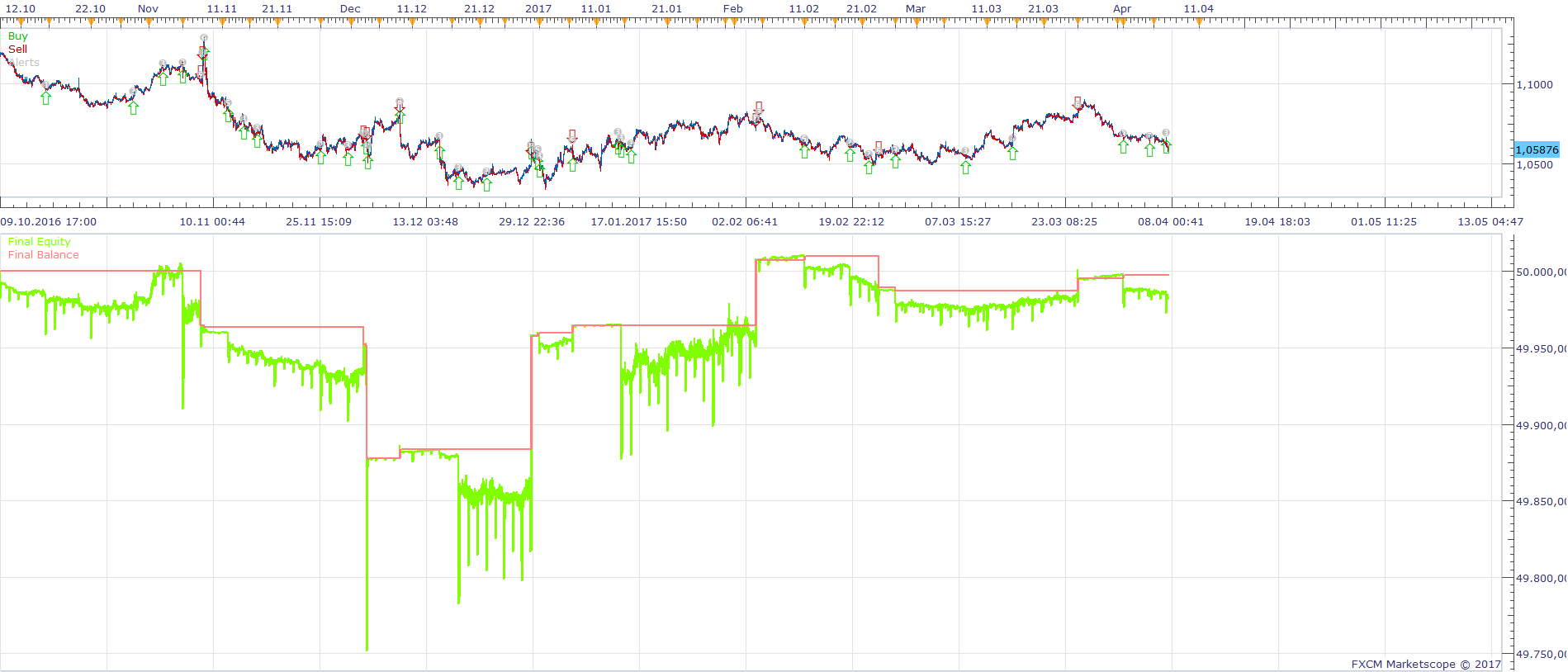The height and width of the screenshot is (672, 1568).
Task: Click the 17.01.2017 15:50 timestamp
Action: click(x=638, y=221)
